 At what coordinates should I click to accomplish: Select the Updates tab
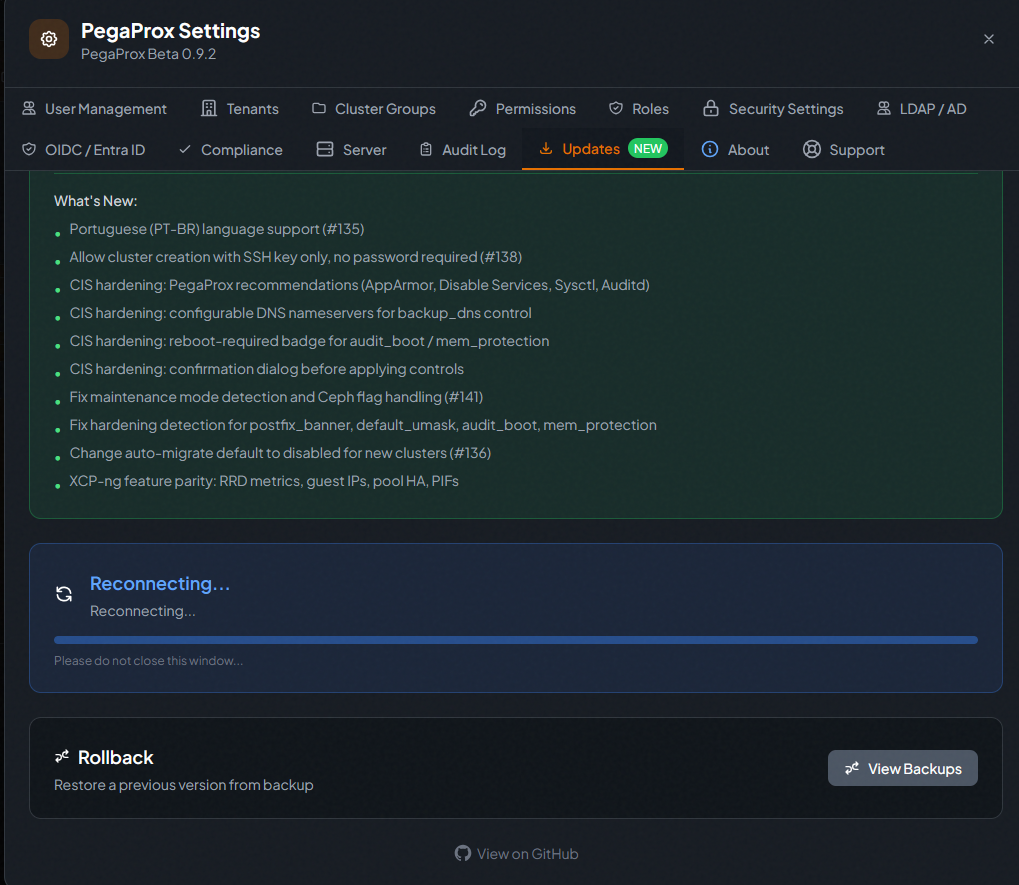(x=603, y=149)
